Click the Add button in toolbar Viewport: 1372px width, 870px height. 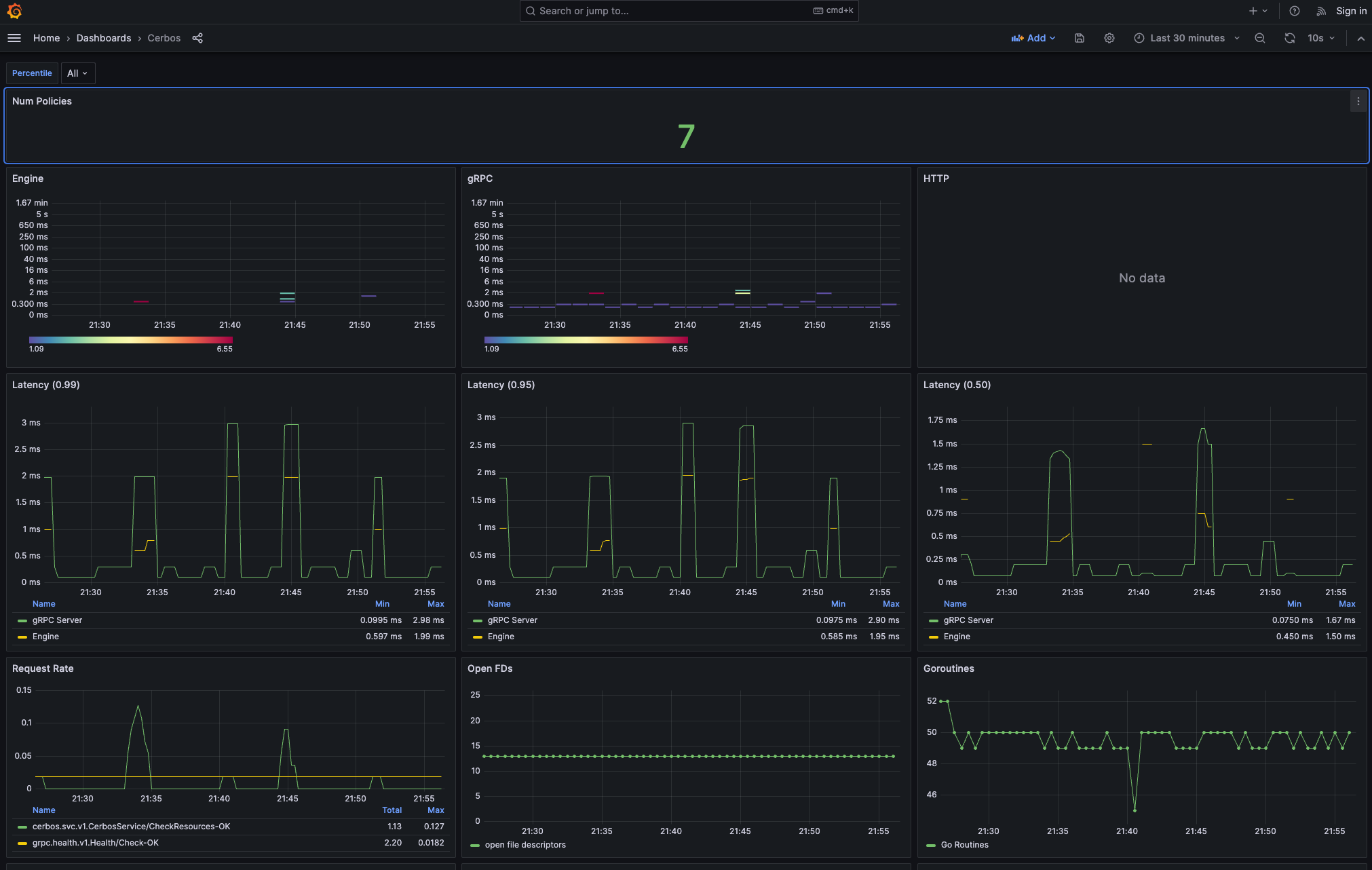coord(1033,38)
